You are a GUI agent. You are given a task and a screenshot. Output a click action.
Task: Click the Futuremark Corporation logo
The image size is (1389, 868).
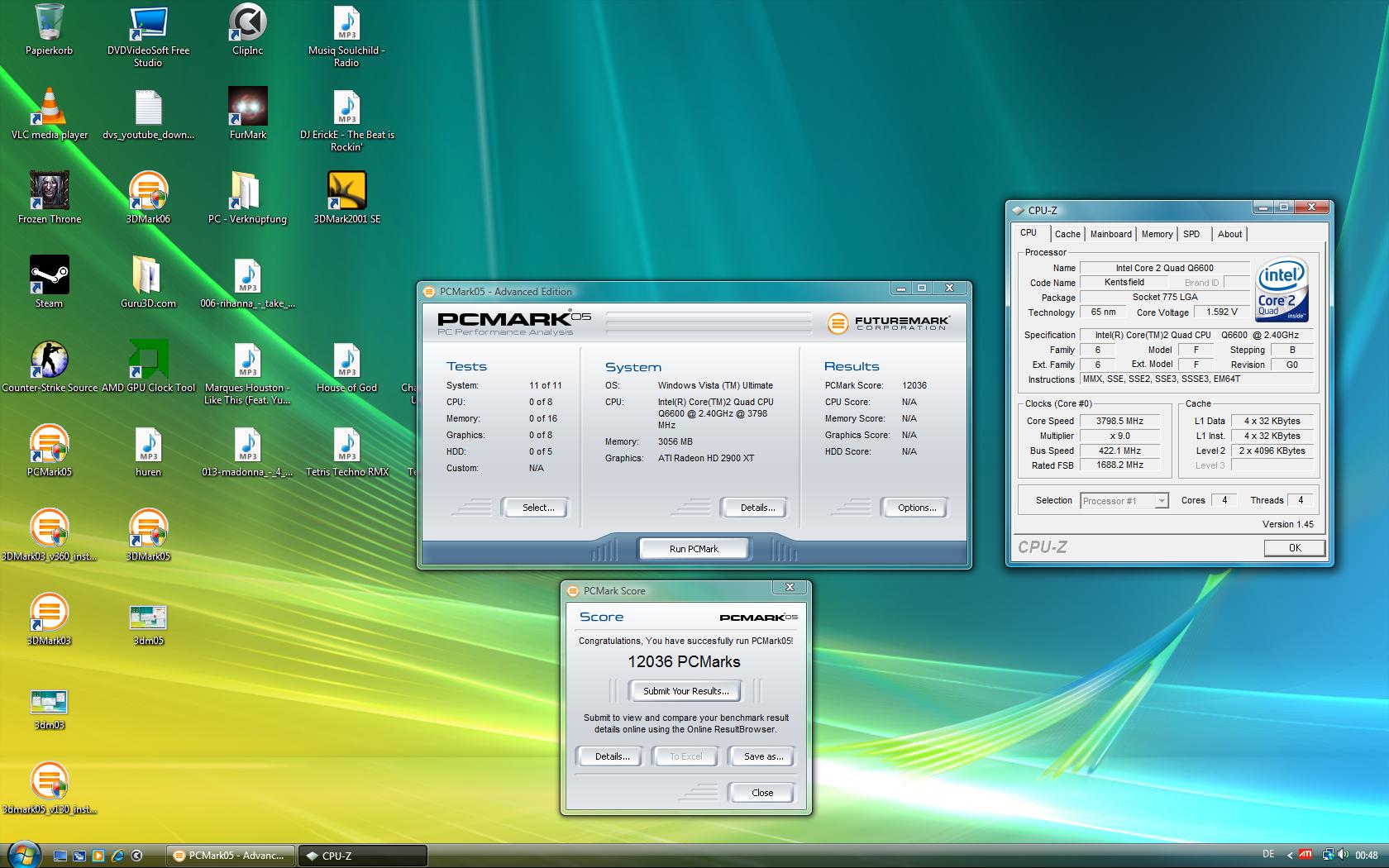click(888, 323)
